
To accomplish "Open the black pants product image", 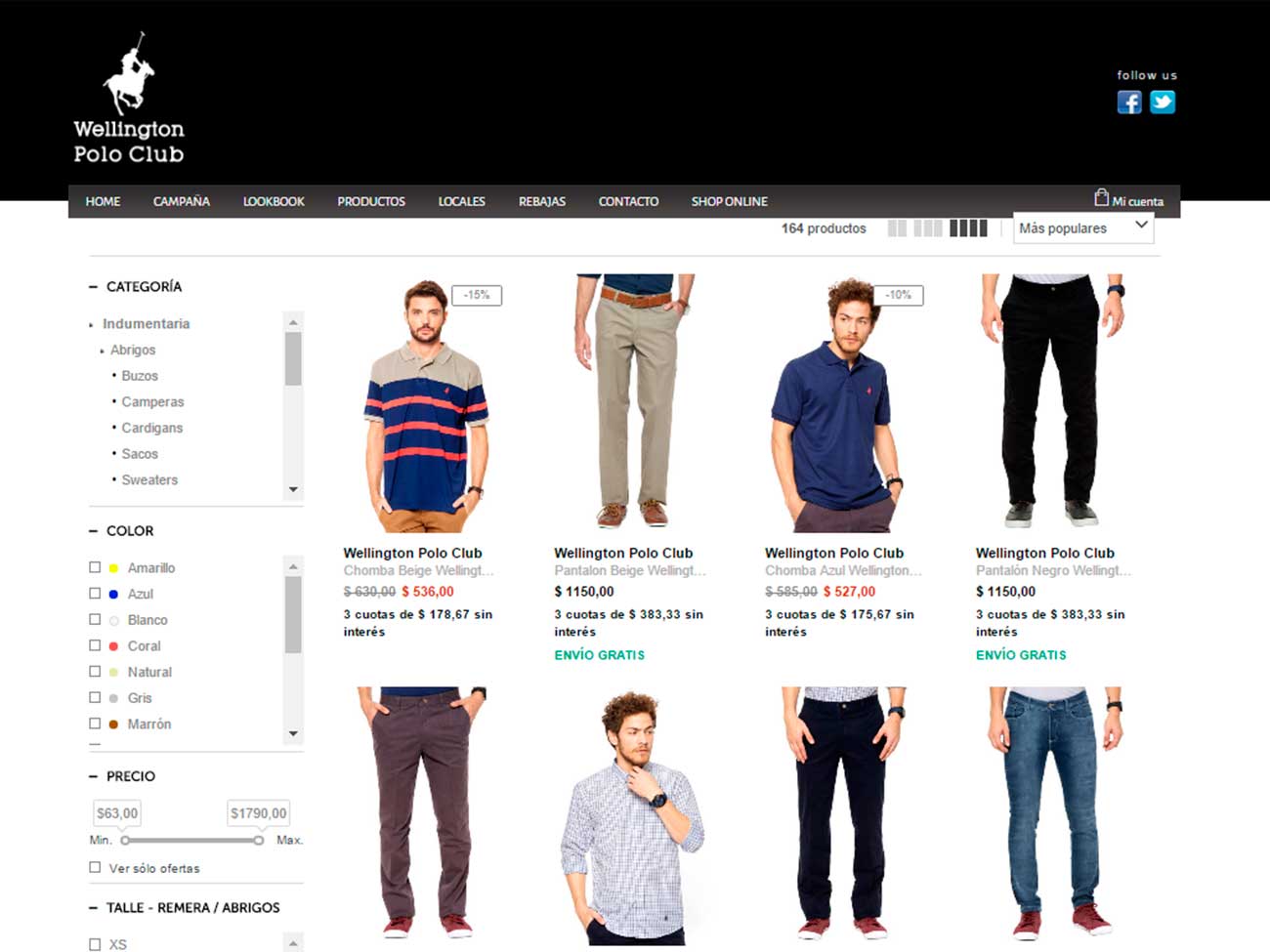I will pyautogui.click(x=1052, y=401).
